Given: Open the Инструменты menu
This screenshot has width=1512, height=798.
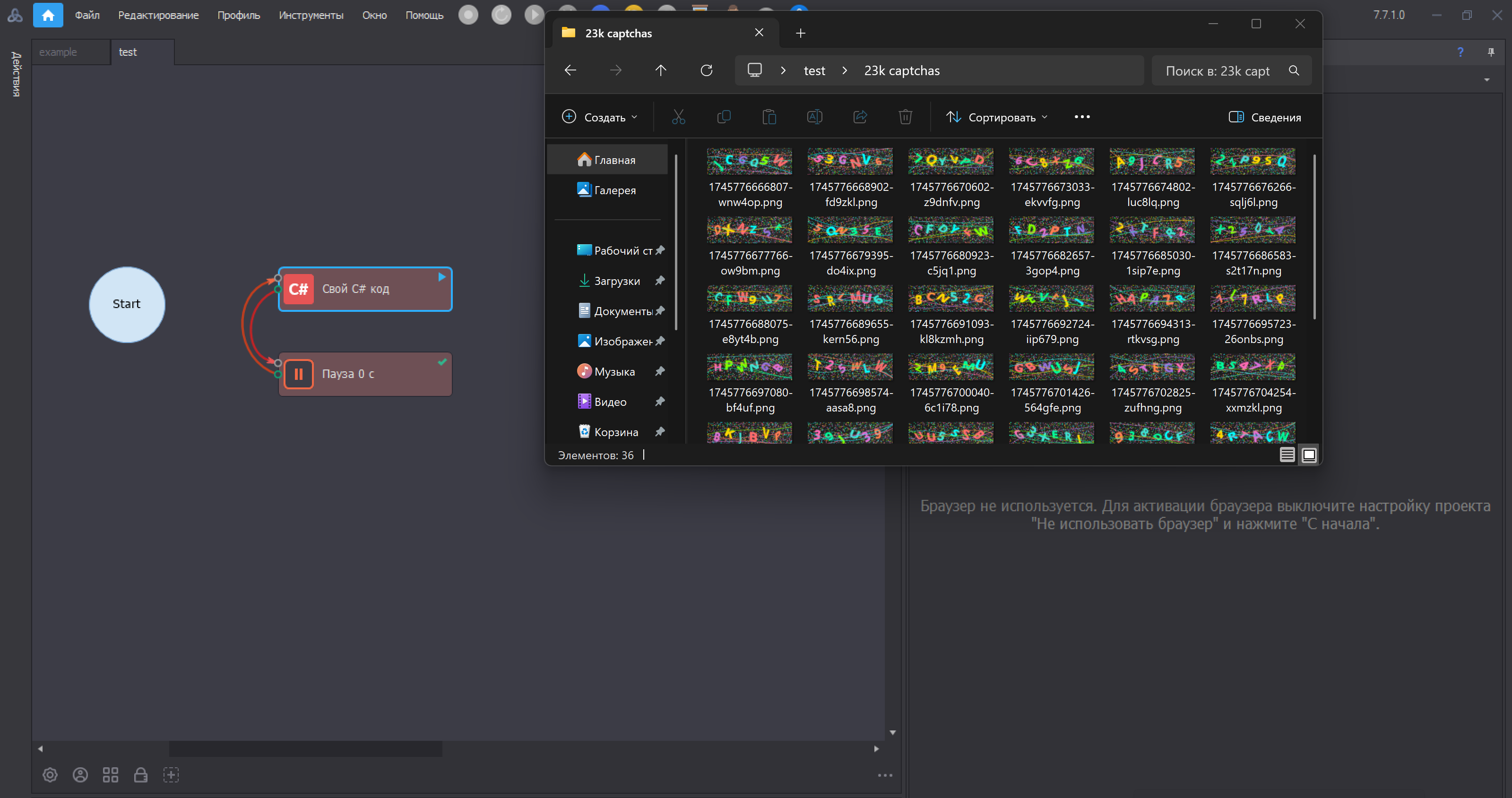Looking at the screenshot, I should [311, 15].
